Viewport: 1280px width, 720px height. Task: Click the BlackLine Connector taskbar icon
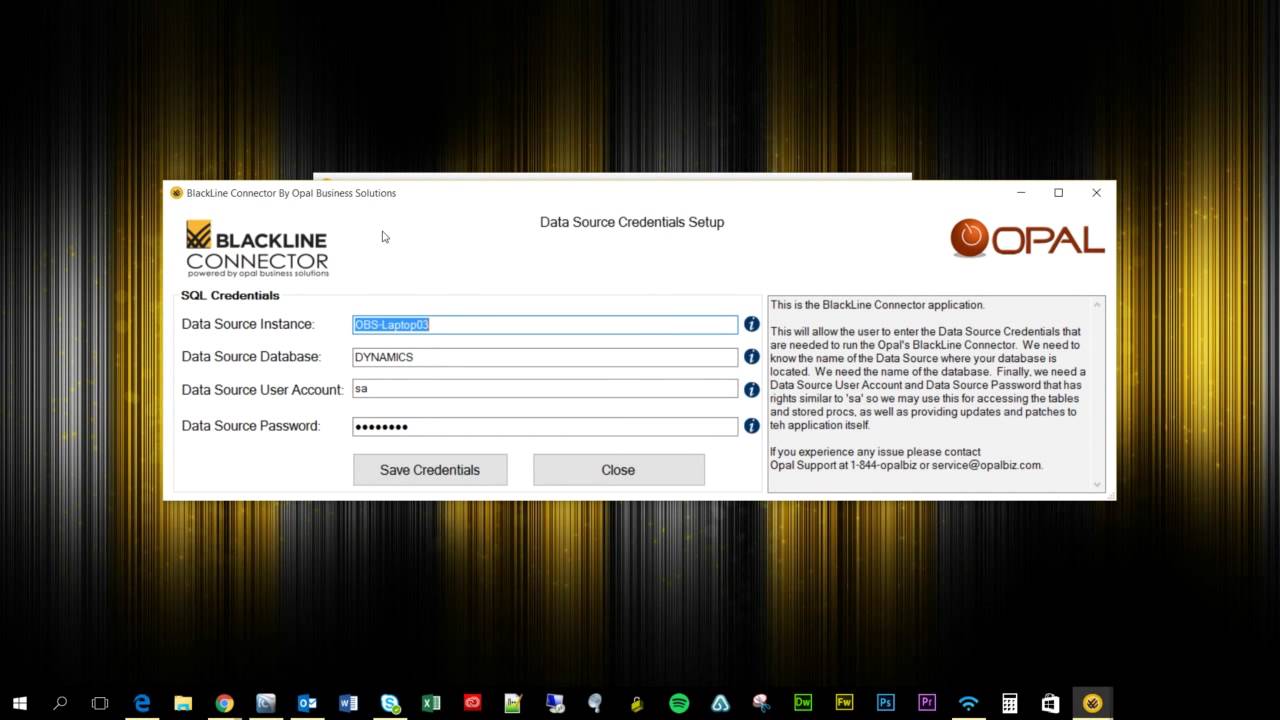pyautogui.click(x=1092, y=703)
